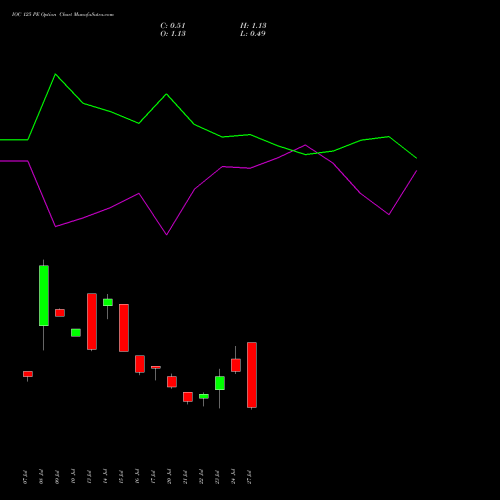The width and height of the screenshot is (500, 500).
Task: Select the green candlestick for 23 Jul
Action: [220, 383]
